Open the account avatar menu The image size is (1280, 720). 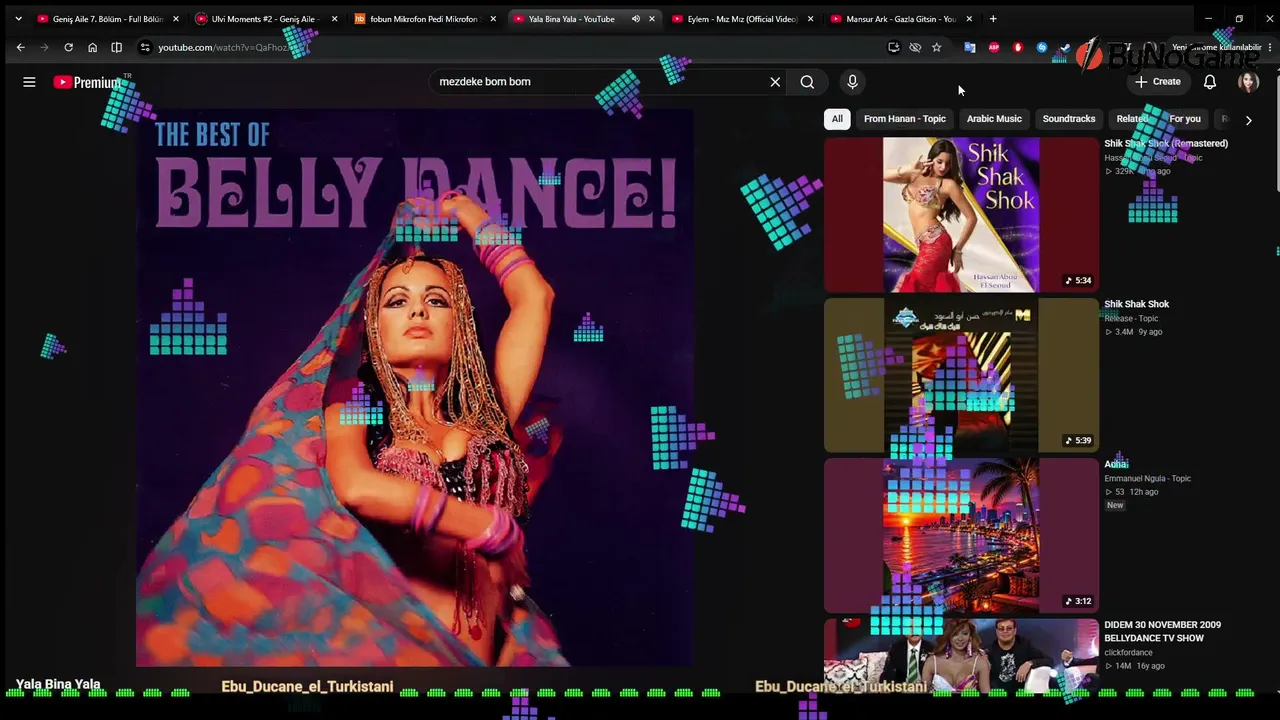point(1248,82)
